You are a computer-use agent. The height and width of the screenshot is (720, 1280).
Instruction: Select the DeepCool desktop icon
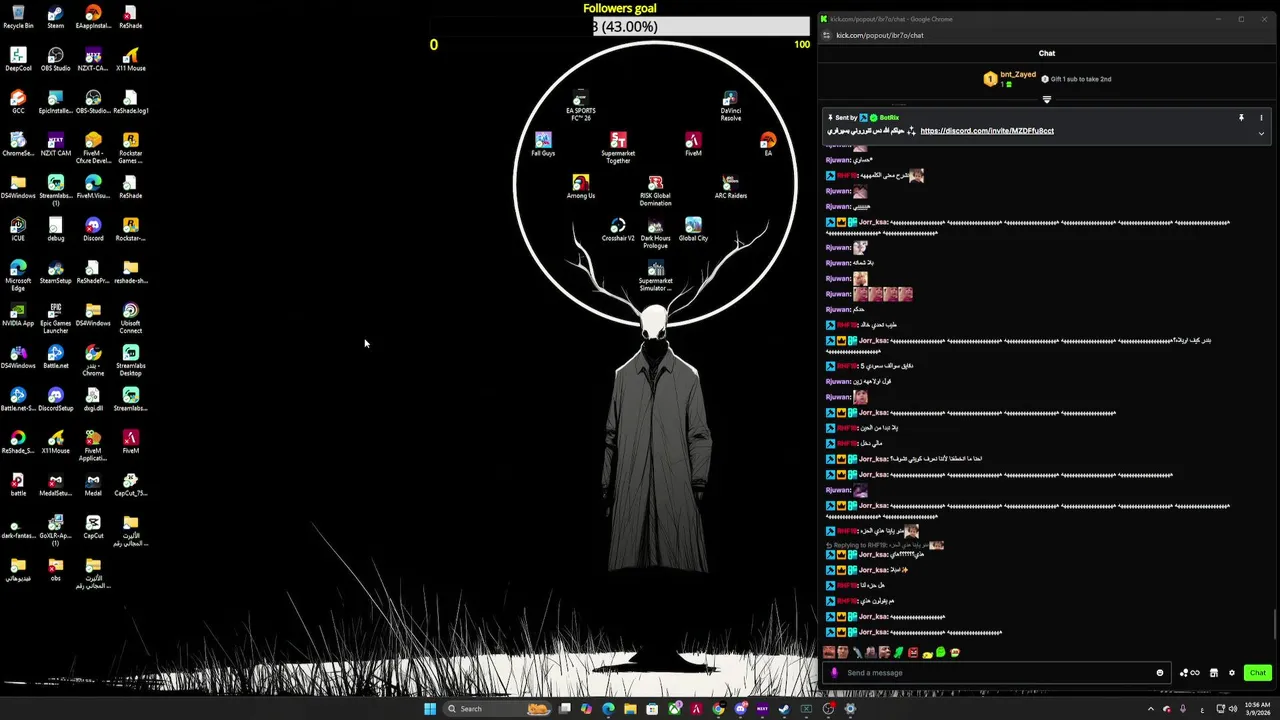coord(18,60)
